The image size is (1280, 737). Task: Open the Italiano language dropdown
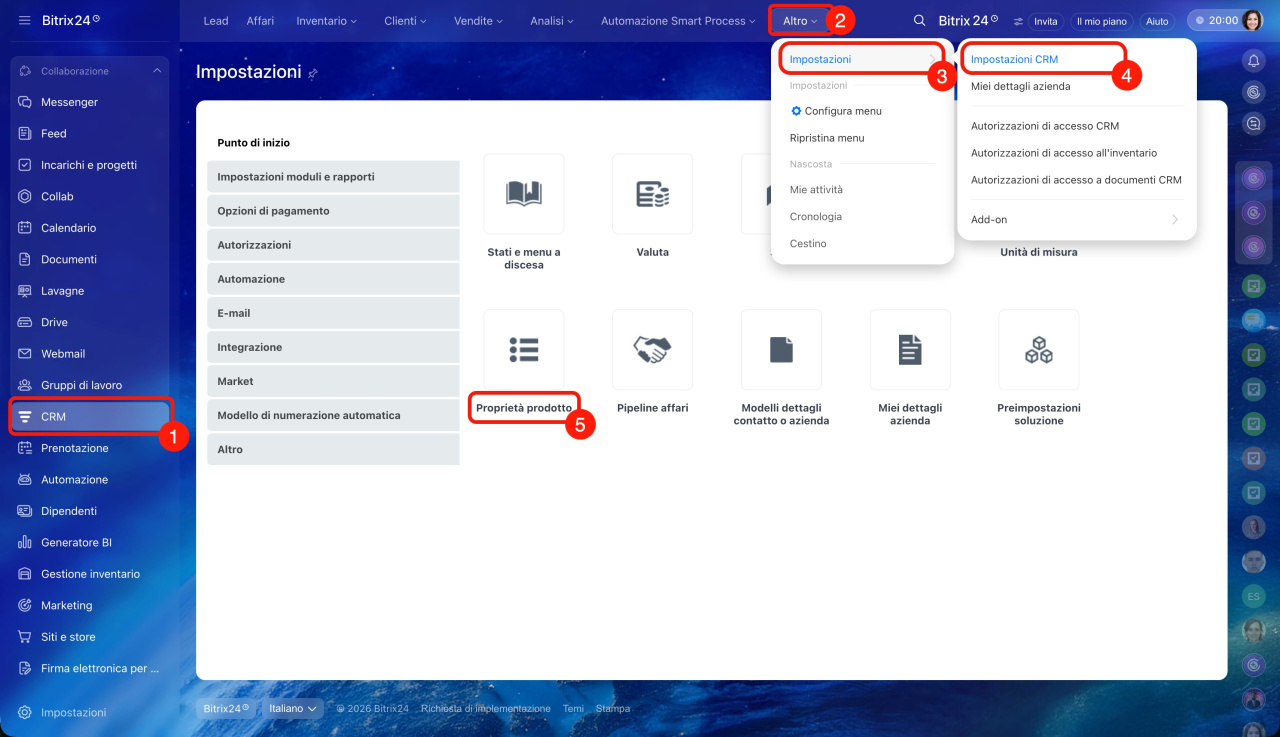tap(293, 708)
